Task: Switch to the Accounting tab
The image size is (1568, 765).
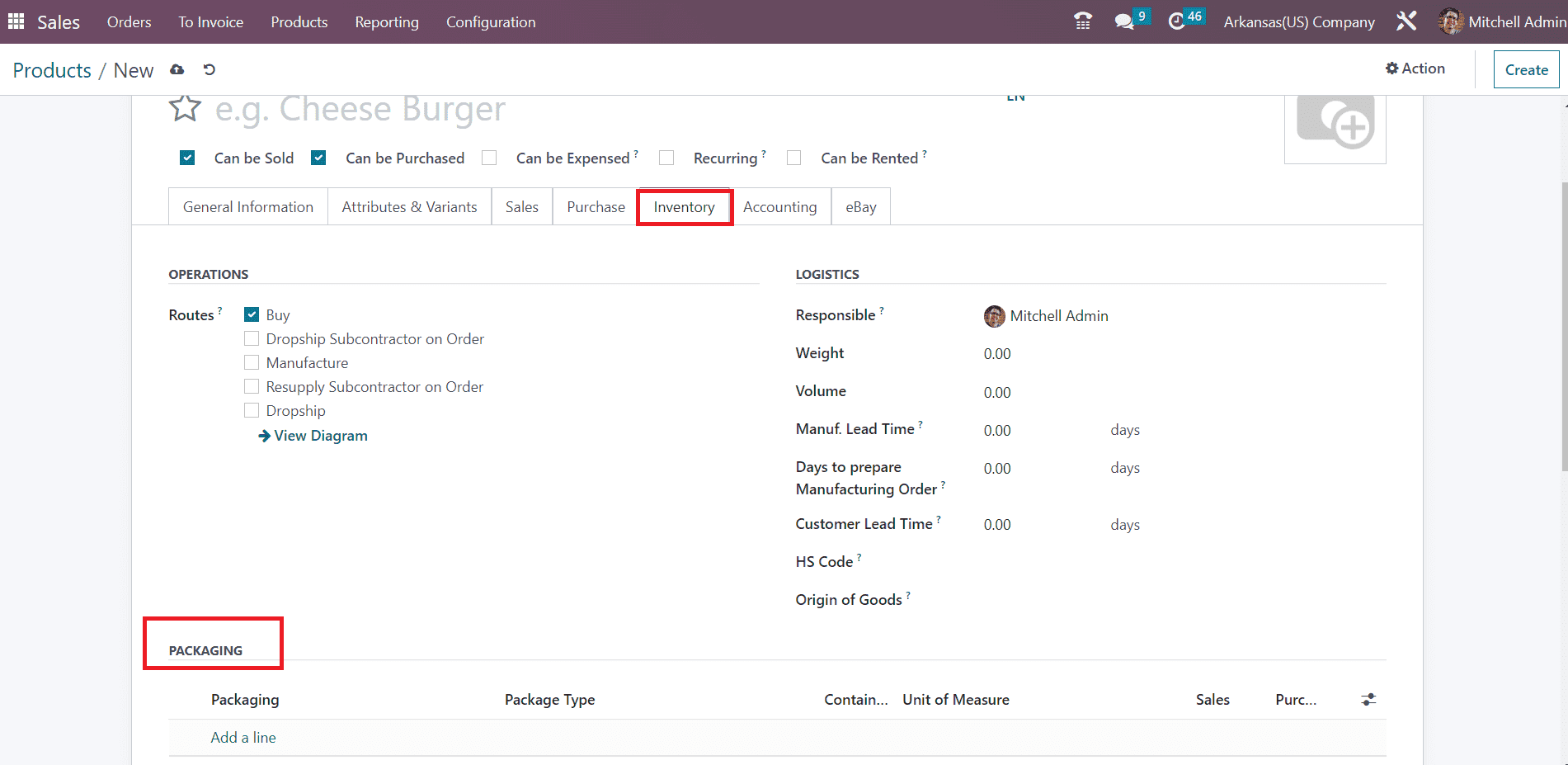Action: [779, 207]
